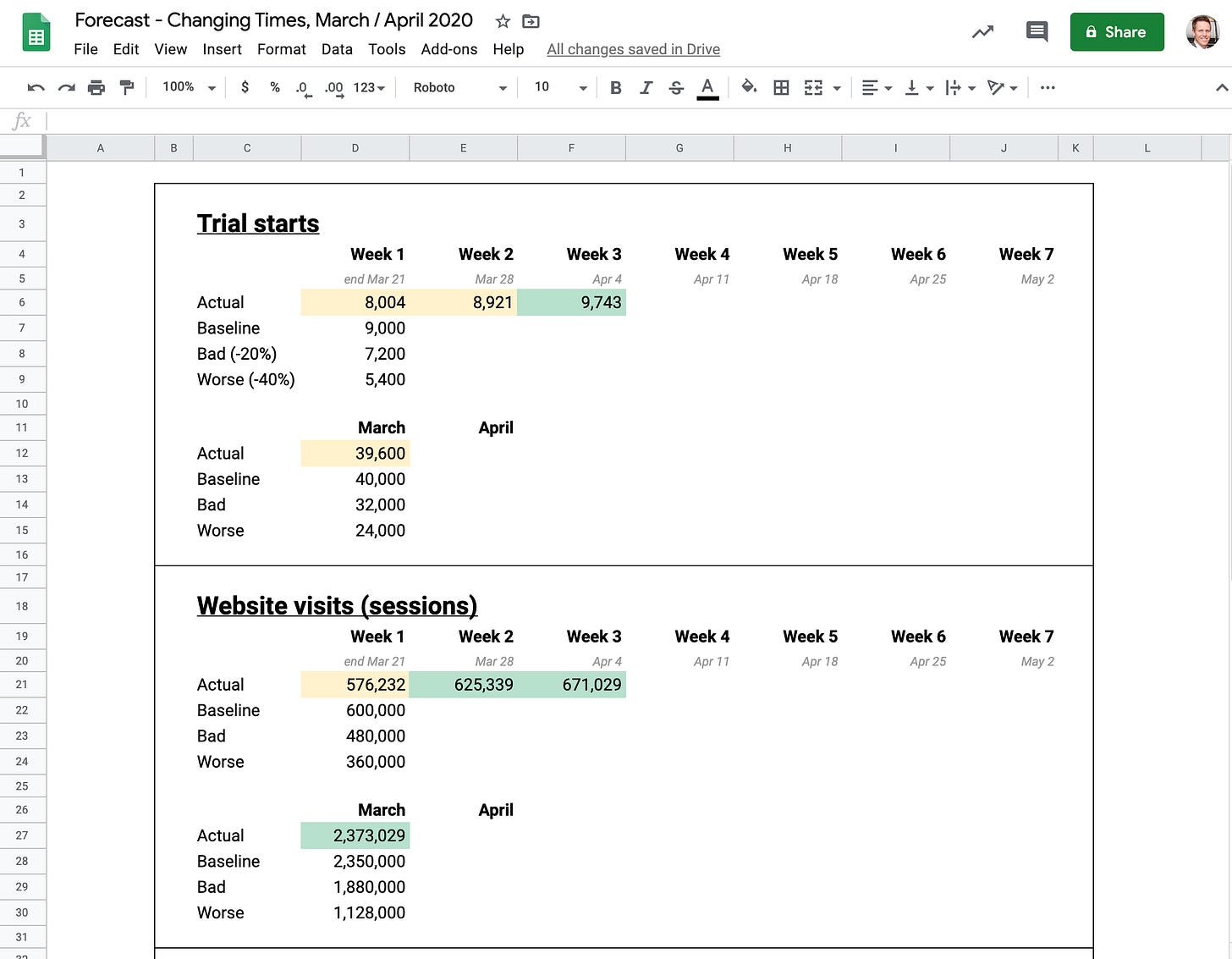Click the Move to folder icon
1232x959 pixels.
coord(531,21)
